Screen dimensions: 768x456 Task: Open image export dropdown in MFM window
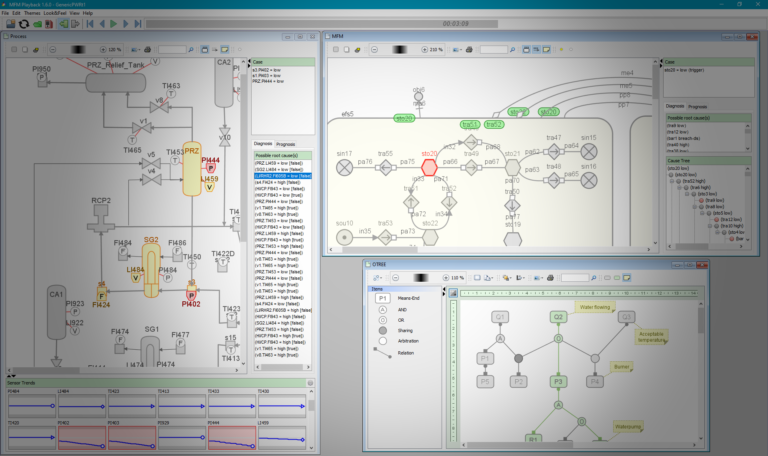pyautogui.click(x=457, y=49)
